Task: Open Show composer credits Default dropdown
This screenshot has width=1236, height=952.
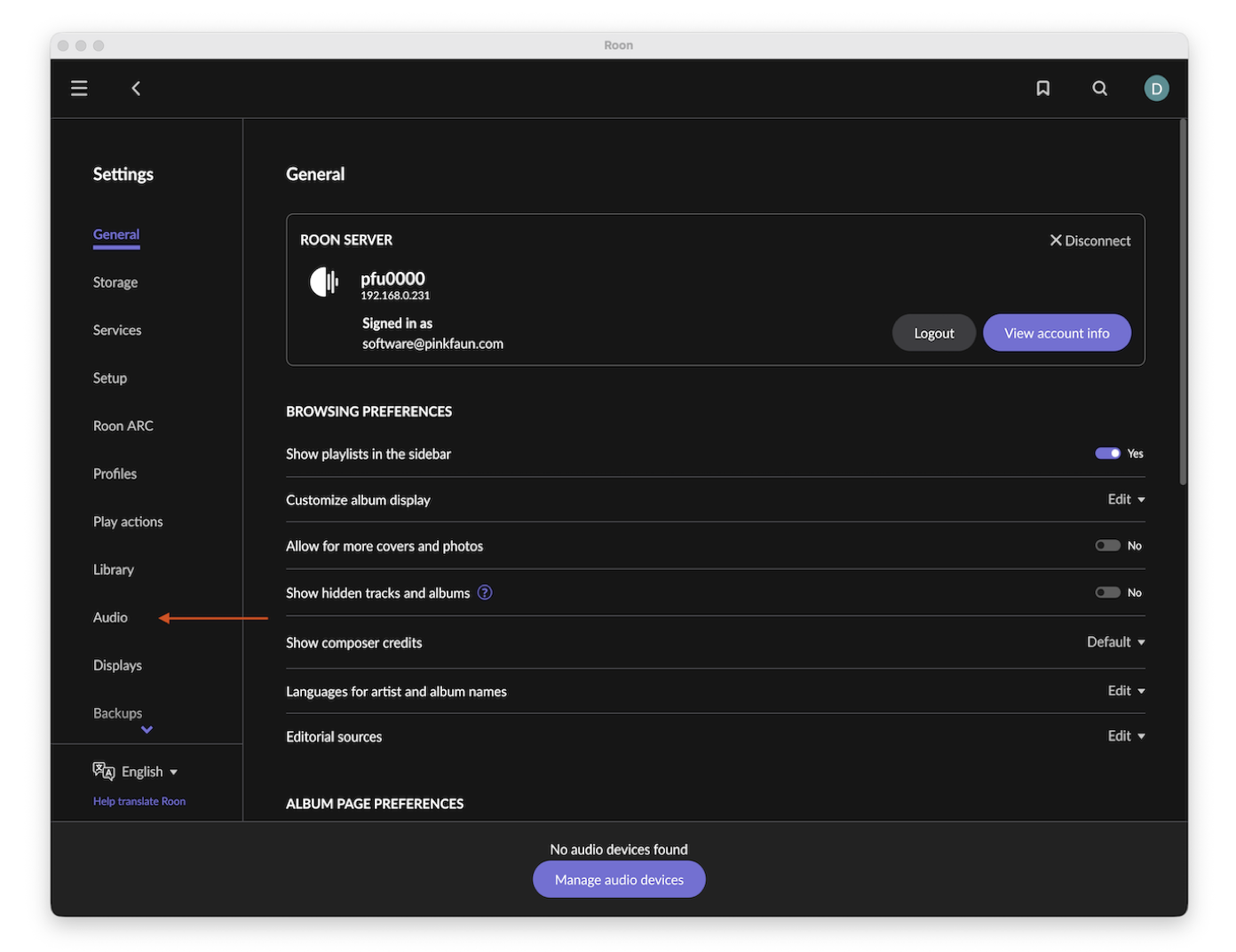Action: point(1116,642)
